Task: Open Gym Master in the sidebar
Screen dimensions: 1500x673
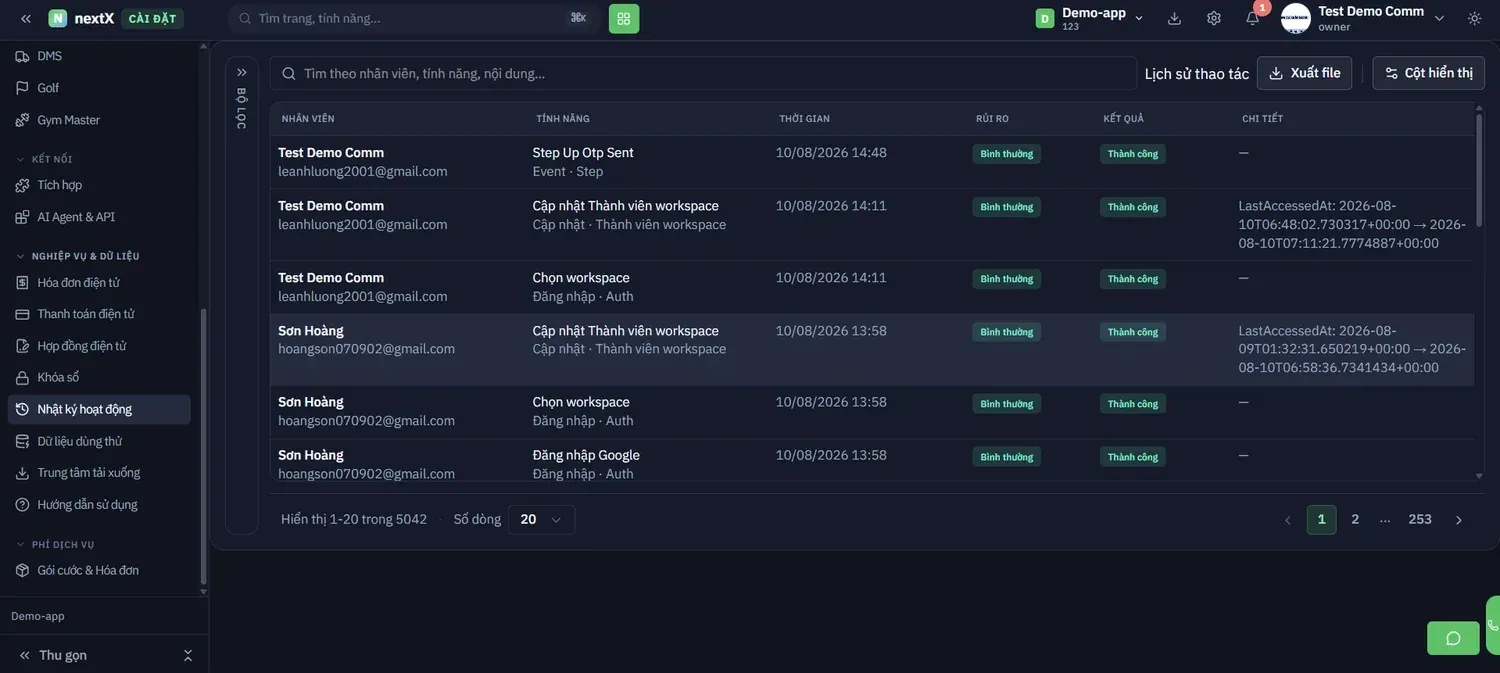Action: point(99,120)
